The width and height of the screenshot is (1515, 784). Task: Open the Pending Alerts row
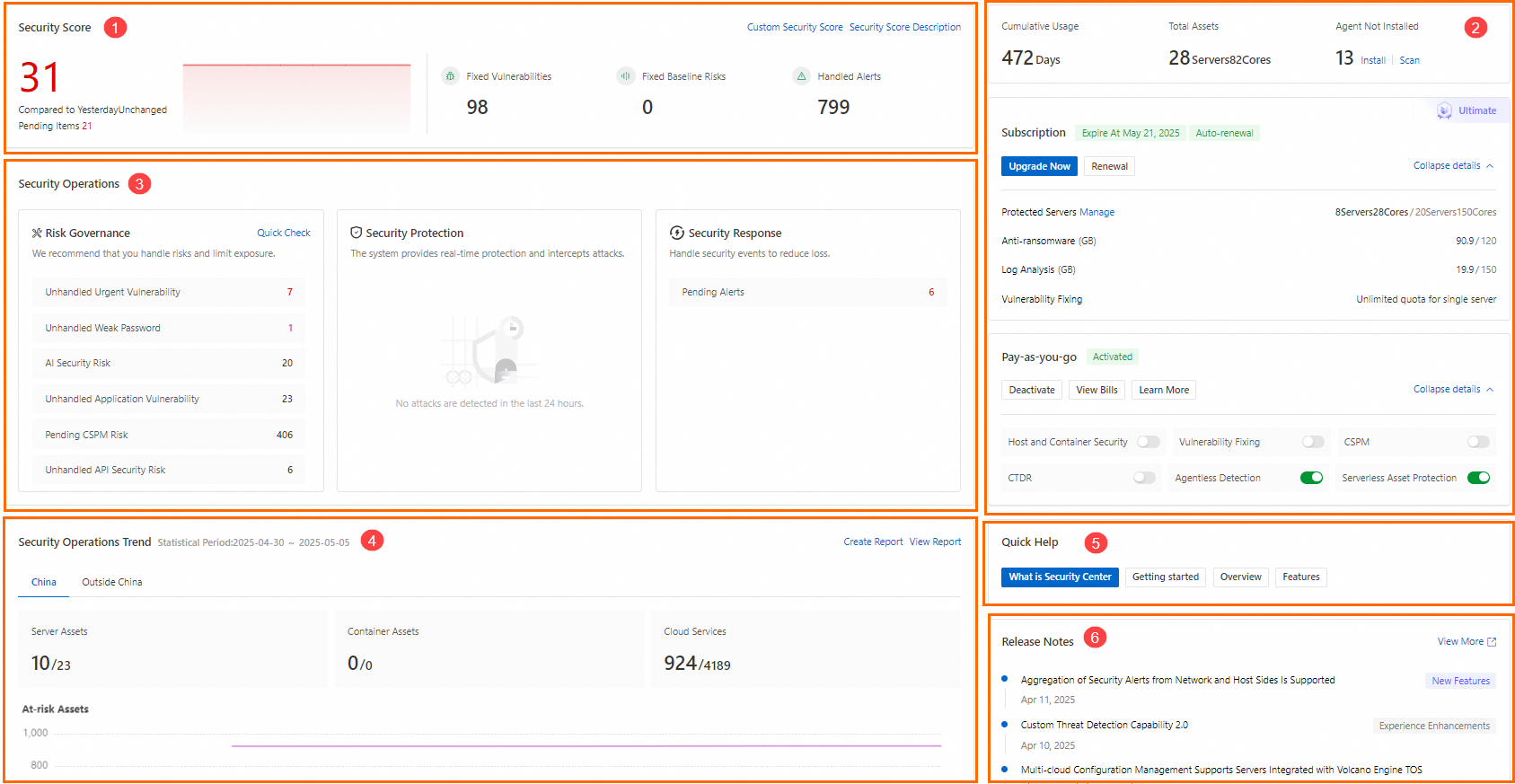pos(808,292)
